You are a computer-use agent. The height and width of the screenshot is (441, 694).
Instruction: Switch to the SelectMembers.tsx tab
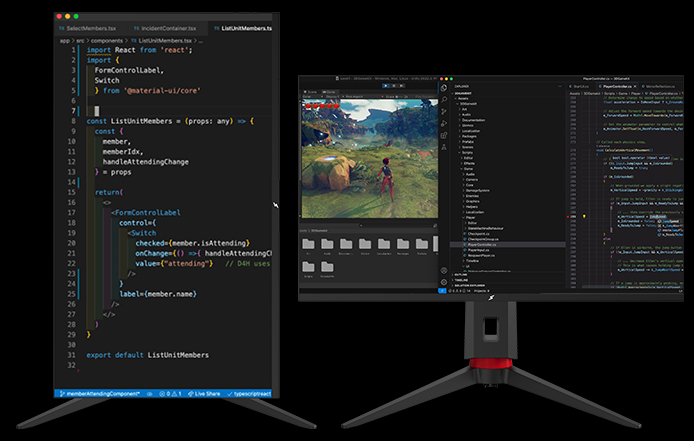pos(87,29)
